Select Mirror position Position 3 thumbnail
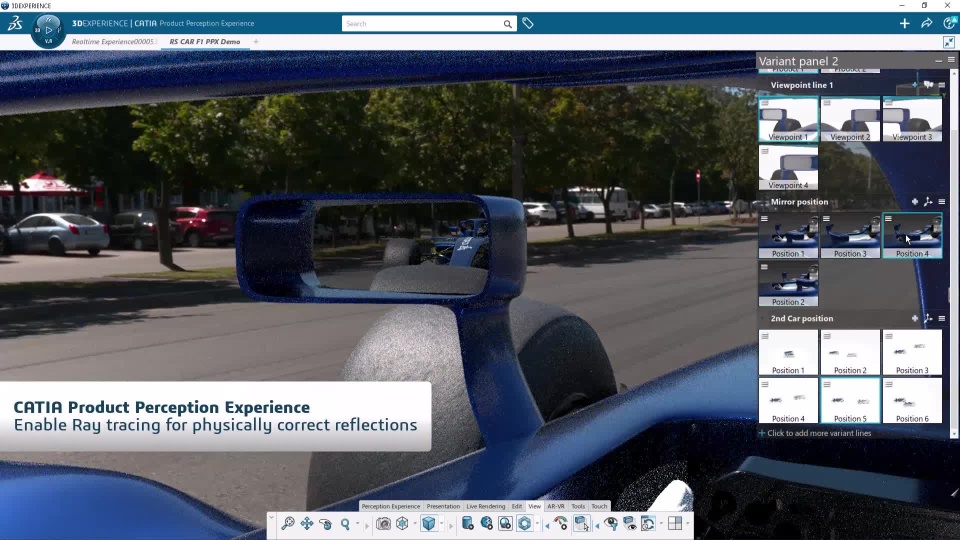The height and width of the screenshot is (540, 960). pyautogui.click(x=850, y=236)
